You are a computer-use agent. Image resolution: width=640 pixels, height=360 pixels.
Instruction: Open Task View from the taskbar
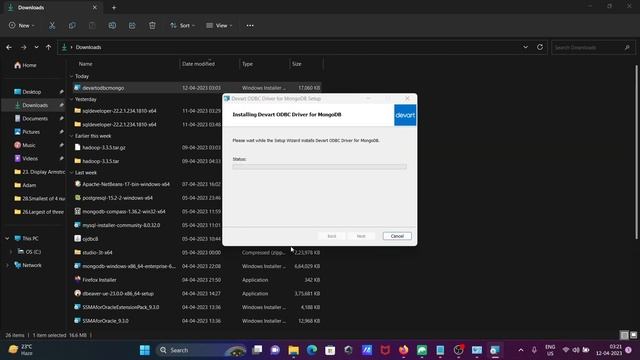point(257,350)
